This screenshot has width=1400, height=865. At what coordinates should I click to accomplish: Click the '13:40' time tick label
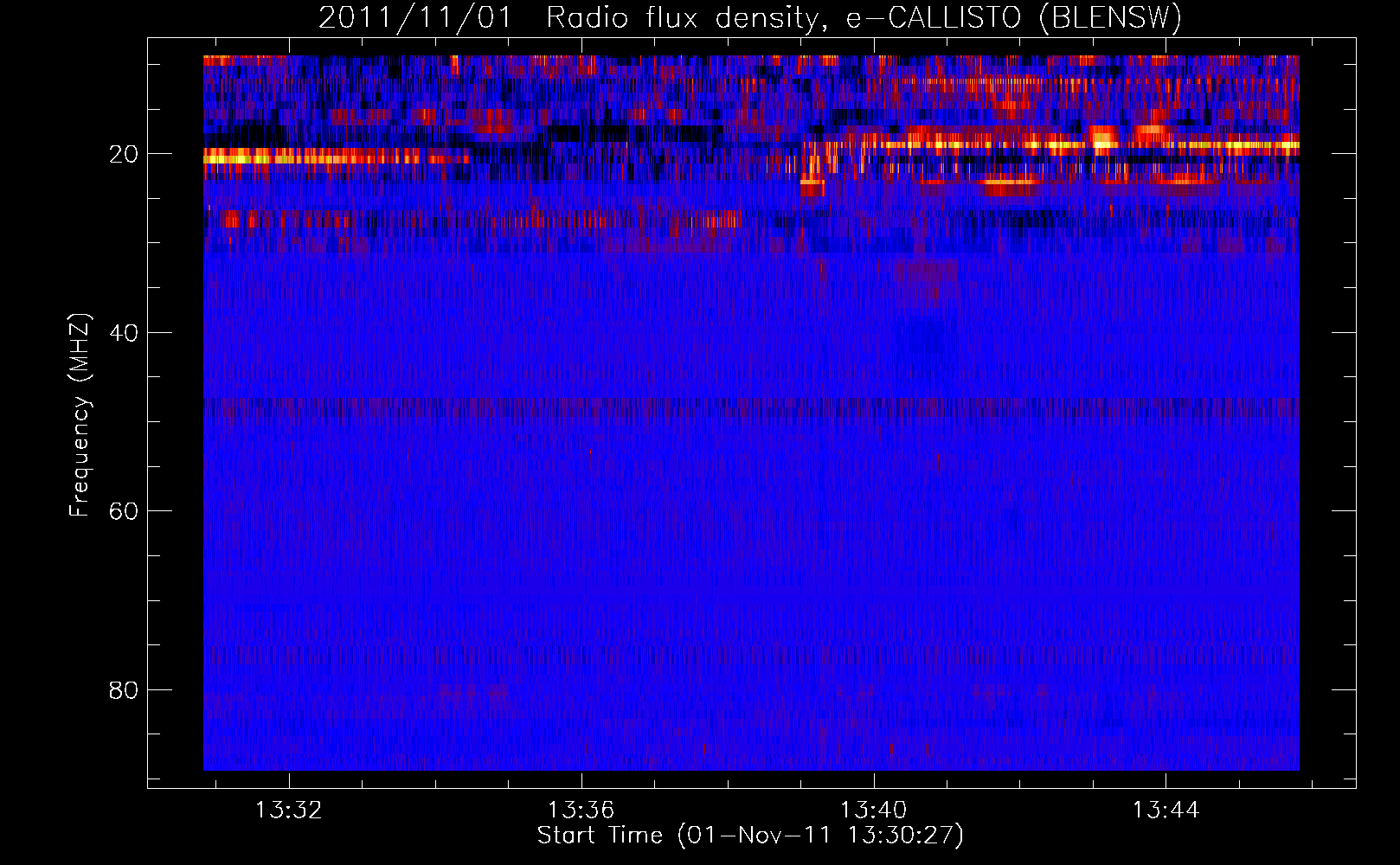(x=874, y=810)
